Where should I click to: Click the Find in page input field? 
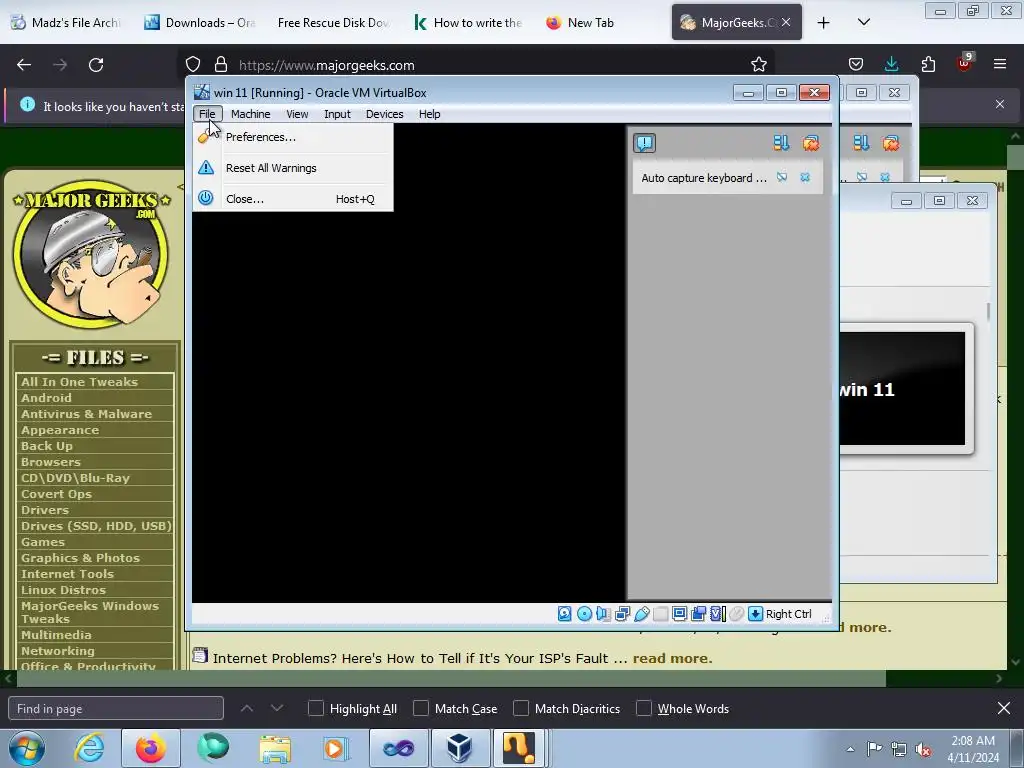116,708
